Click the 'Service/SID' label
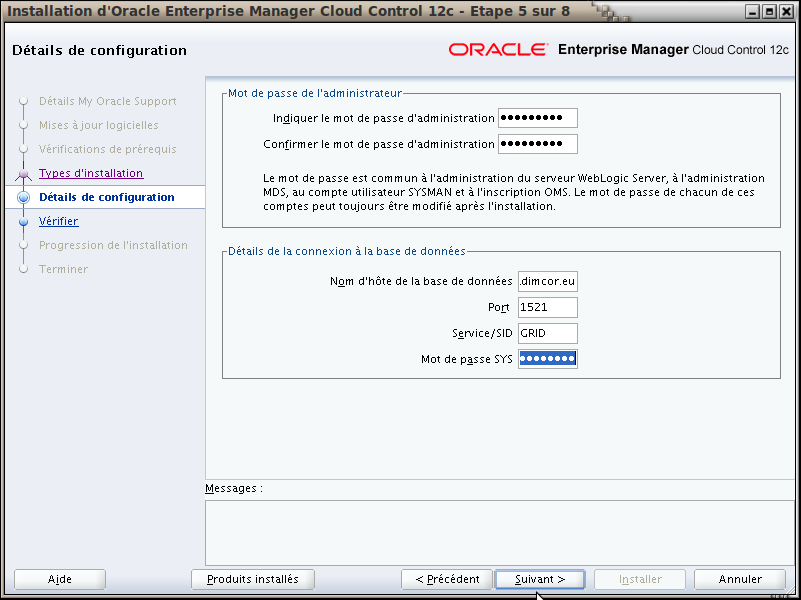801x600 pixels. click(x=482, y=333)
